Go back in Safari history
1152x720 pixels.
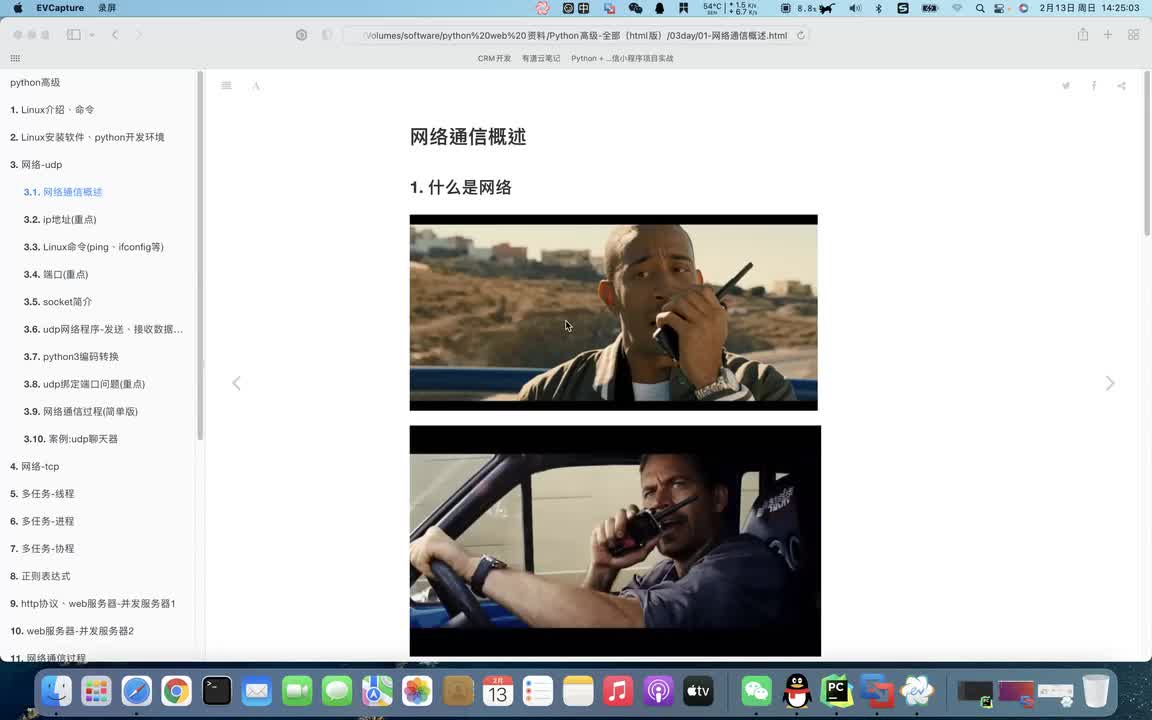(x=115, y=35)
